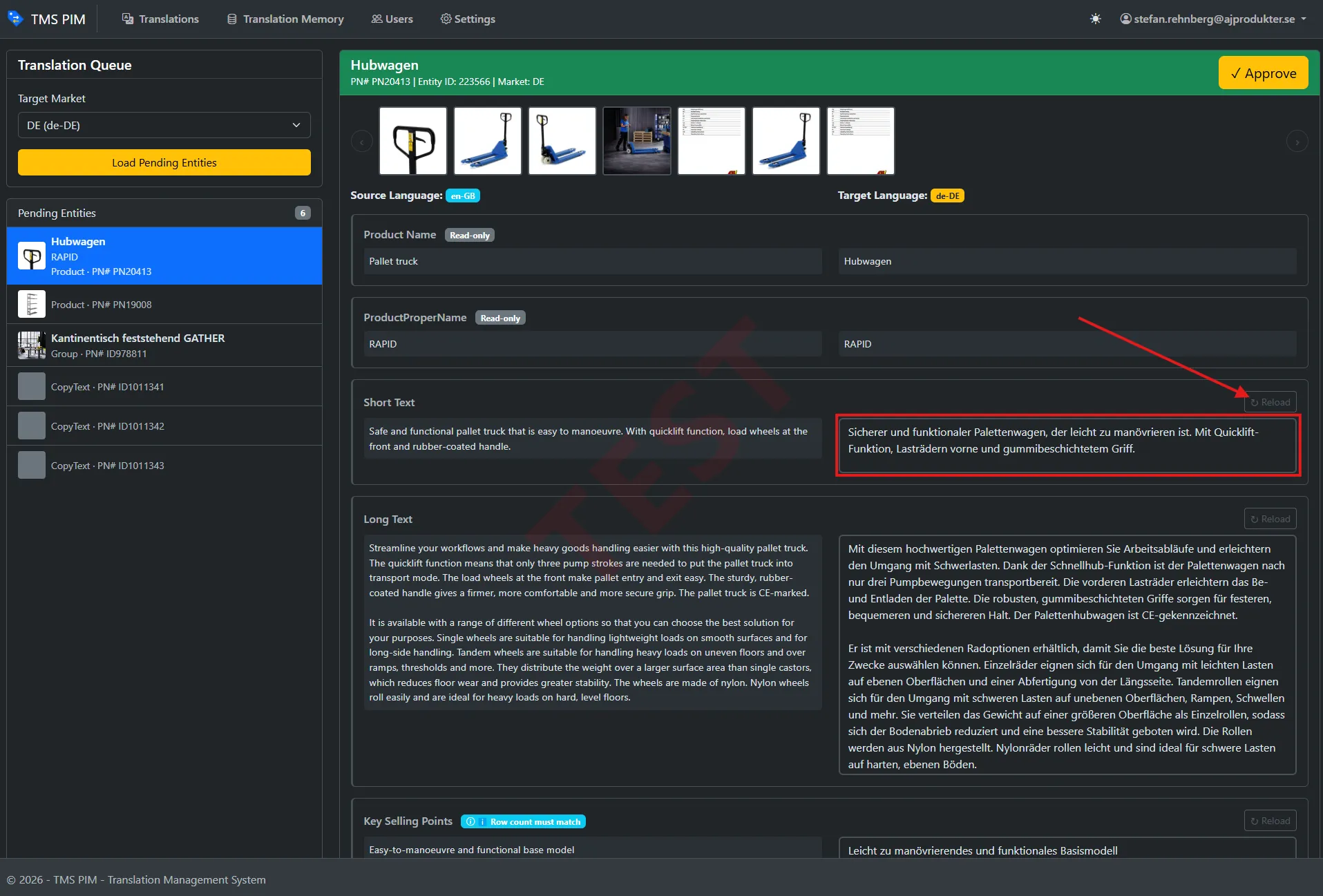
Task: Click the Row count must match info badge
Action: pos(523,821)
